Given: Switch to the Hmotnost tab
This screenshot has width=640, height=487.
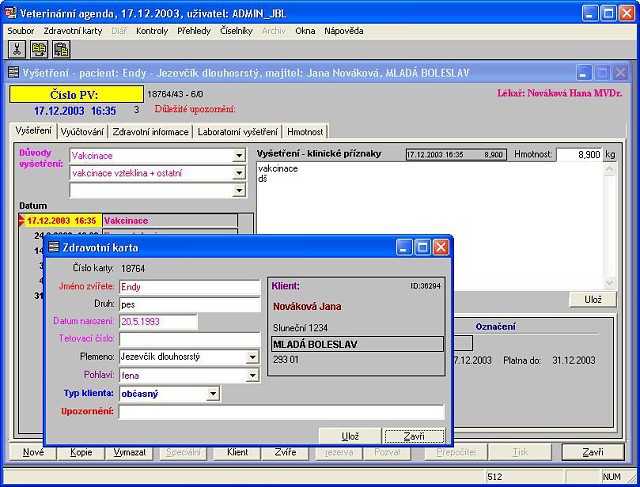Looking at the screenshot, I should (x=305, y=132).
